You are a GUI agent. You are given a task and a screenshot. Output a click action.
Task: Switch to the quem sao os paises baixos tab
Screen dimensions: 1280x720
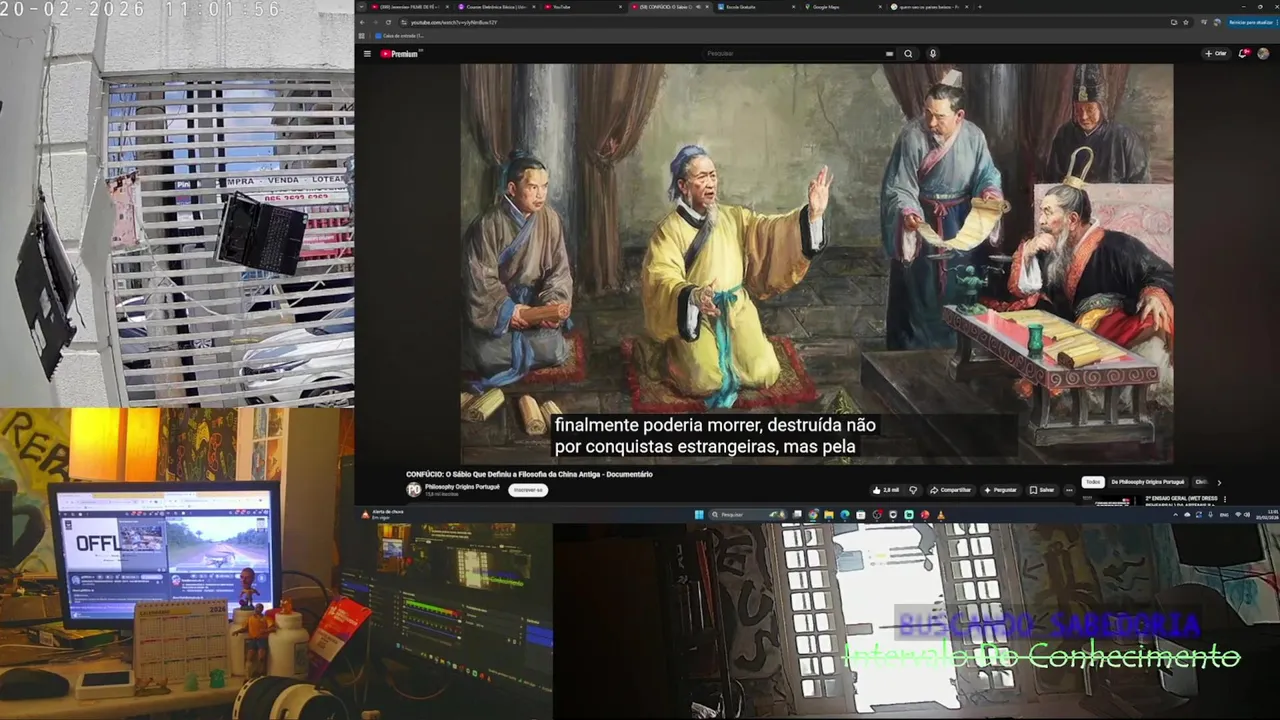[929, 7]
